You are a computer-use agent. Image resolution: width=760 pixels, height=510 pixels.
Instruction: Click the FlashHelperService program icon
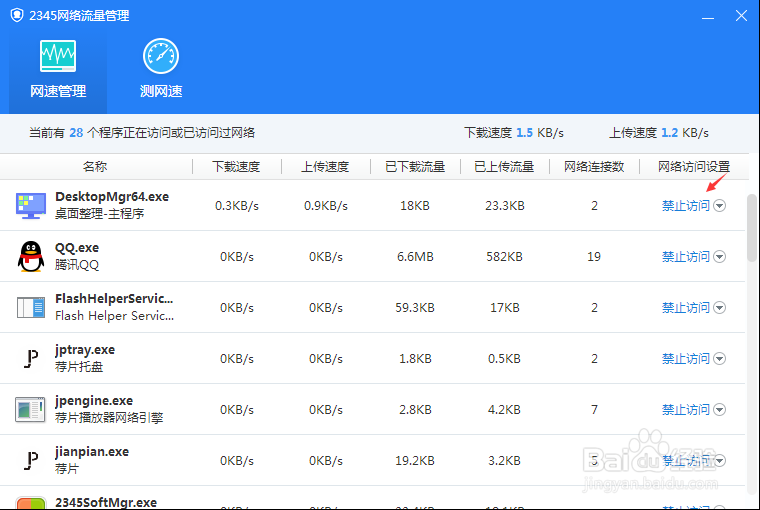(x=31, y=307)
